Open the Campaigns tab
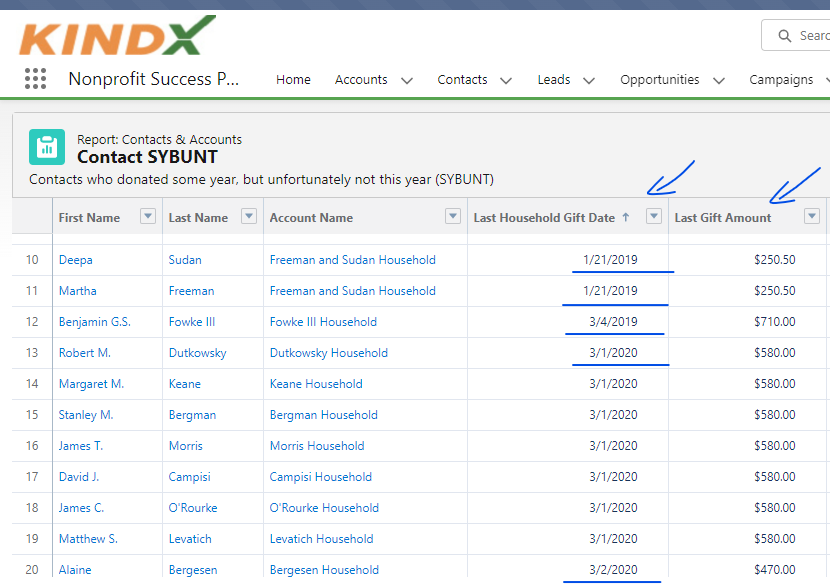Screen dimensions: 830x584 click(x=781, y=80)
